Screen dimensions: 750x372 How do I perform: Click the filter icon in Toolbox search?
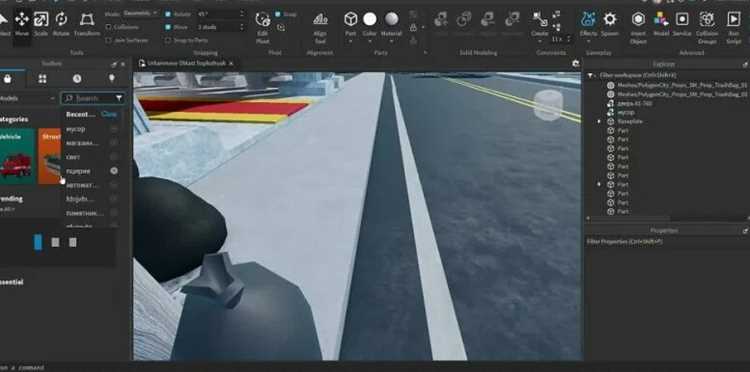point(119,98)
